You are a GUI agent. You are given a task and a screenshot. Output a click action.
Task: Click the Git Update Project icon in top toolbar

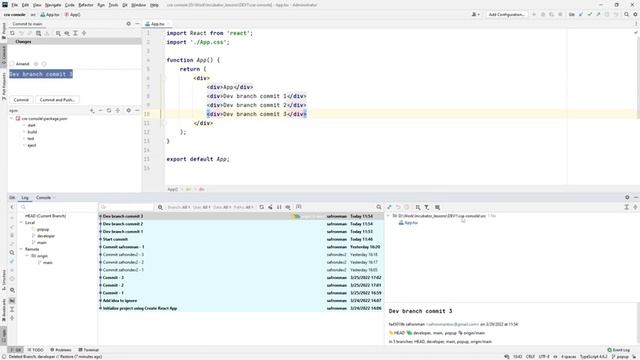tap(581, 14)
